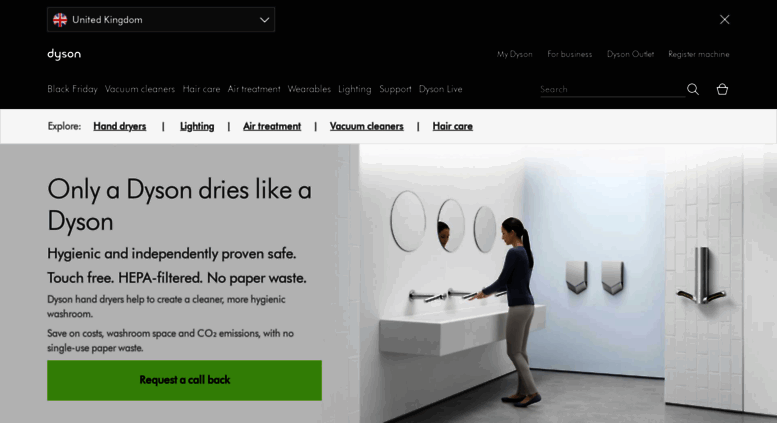
Task: Open the Vacuum cleaners top menu
Action: coord(140,89)
